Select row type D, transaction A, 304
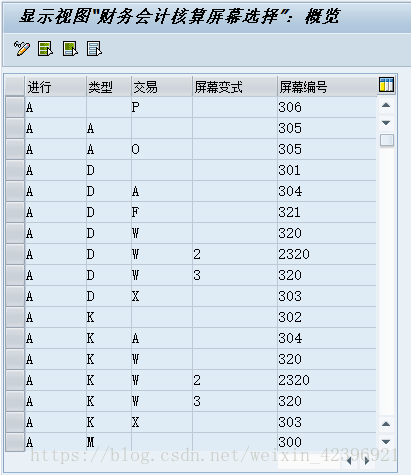411x475 pixels. point(15,191)
